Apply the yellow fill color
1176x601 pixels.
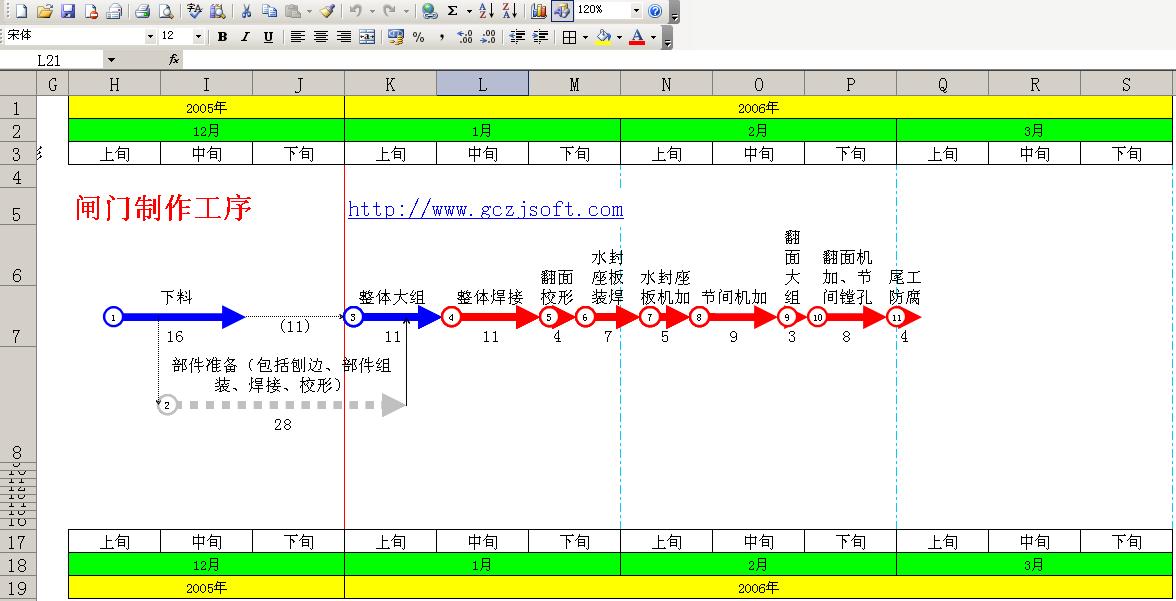[602, 37]
